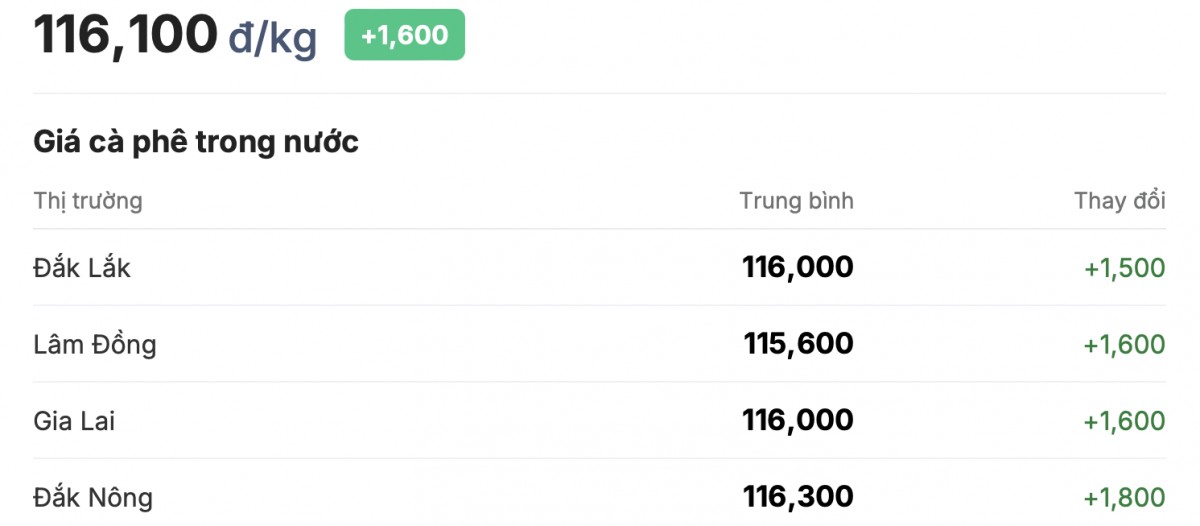The width and height of the screenshot is (1200, 526).
Task: Click the 116,100 headline price
Action: pos(126,35)
